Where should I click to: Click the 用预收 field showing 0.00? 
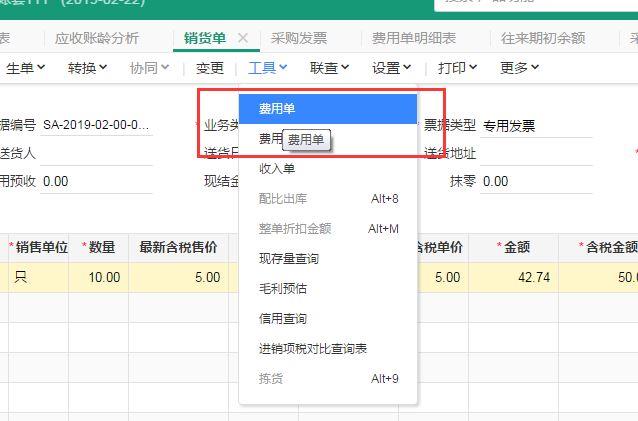96,181
